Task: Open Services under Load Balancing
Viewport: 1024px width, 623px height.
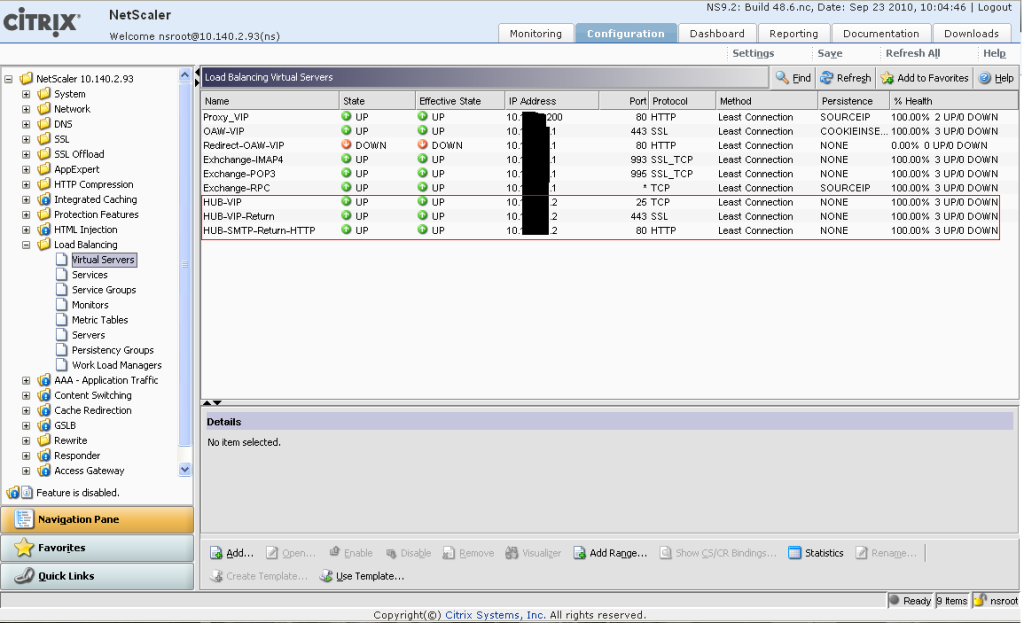Action: pos(89,275)
